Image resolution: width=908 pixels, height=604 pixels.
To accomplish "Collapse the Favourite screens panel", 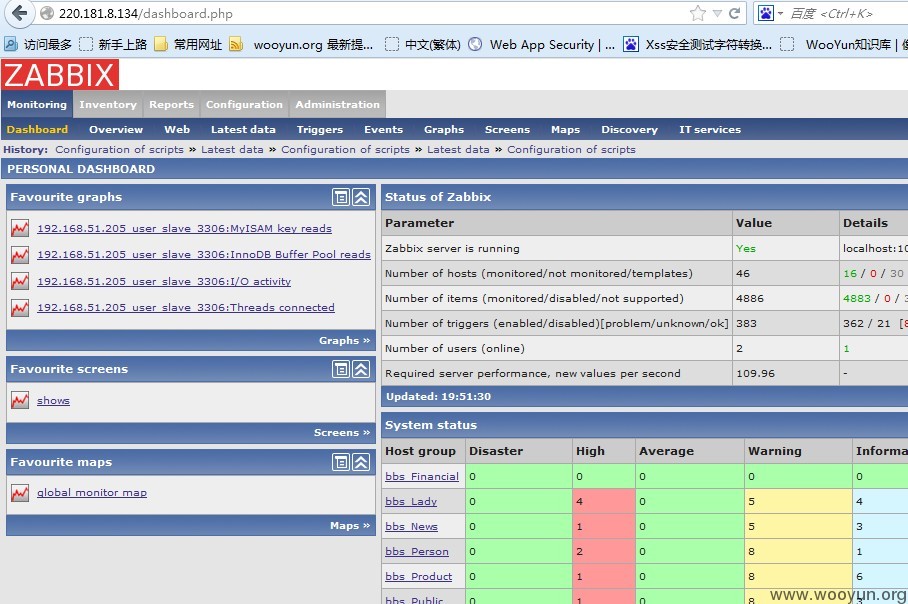I will click(x=361, y=369).
